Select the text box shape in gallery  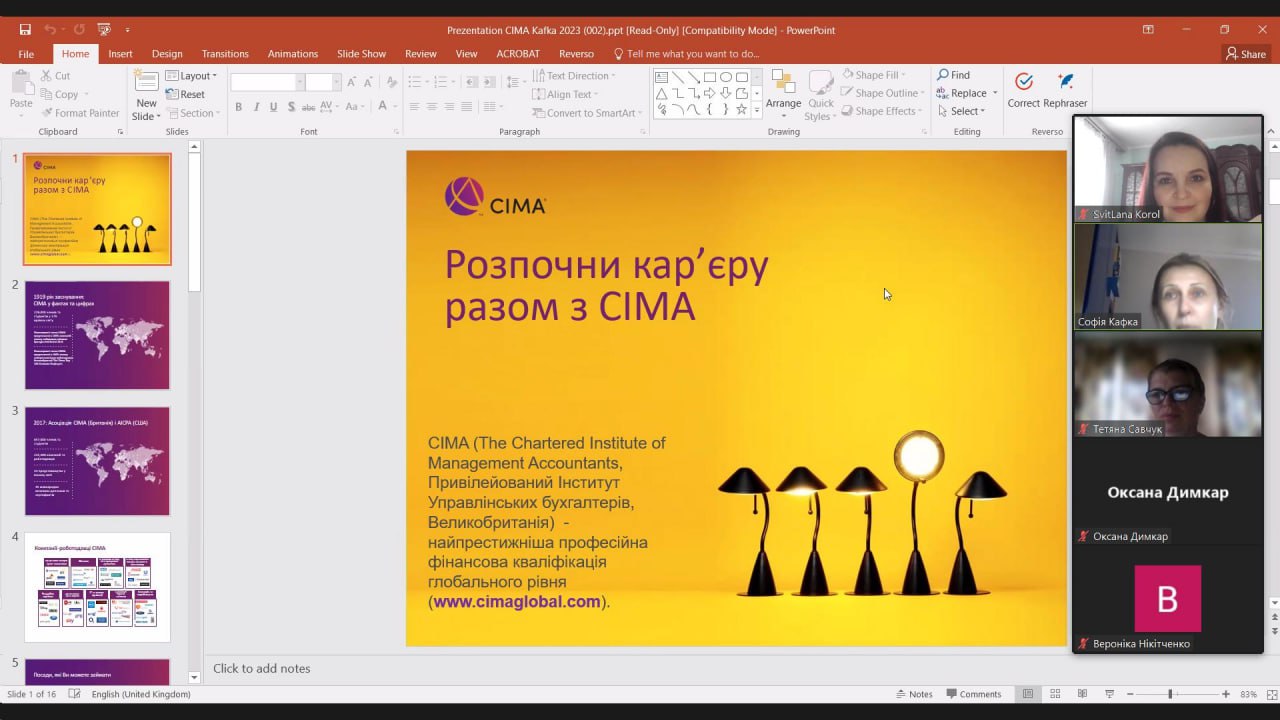tap(661, 77)
